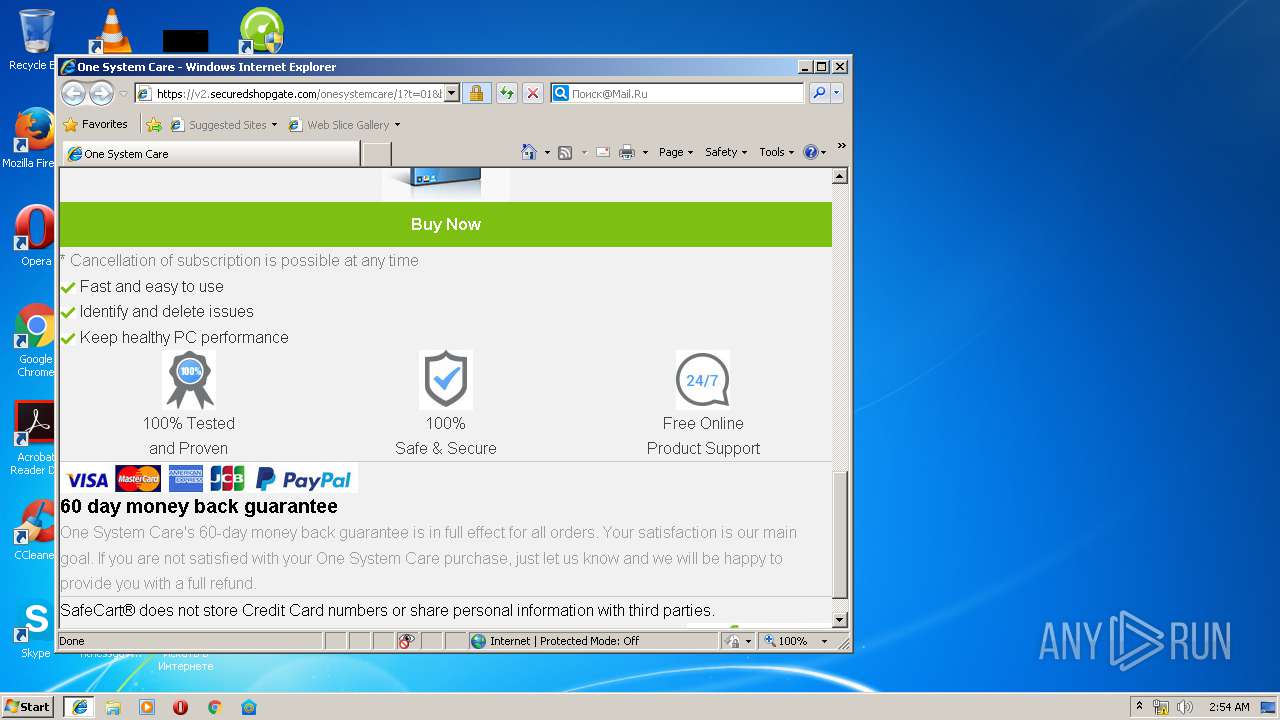Select the One System Care tab
Viewport: 1280px width, 720px height.
(x=211, y=154)
